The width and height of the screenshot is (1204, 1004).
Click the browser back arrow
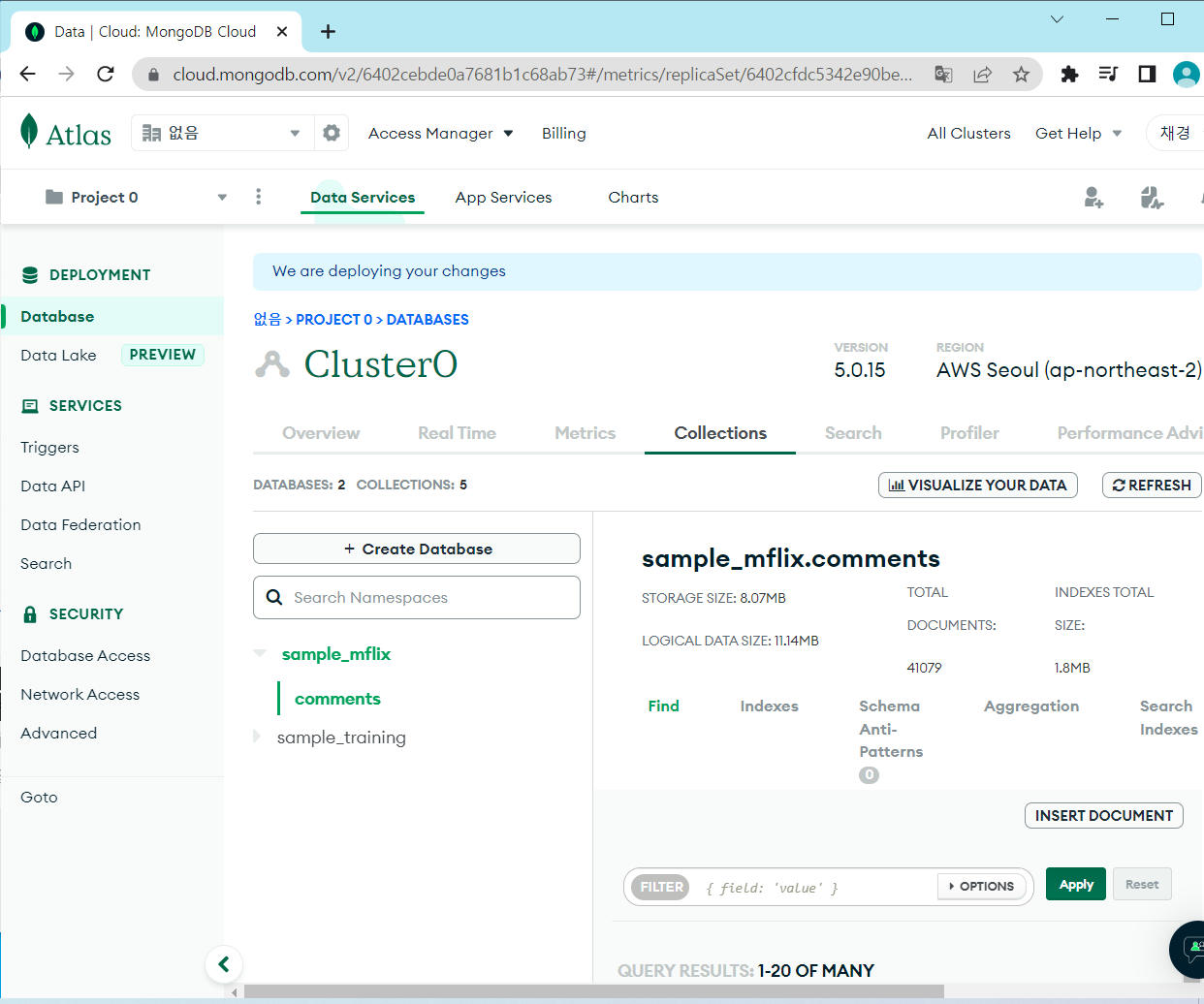[x=28, y=74]
